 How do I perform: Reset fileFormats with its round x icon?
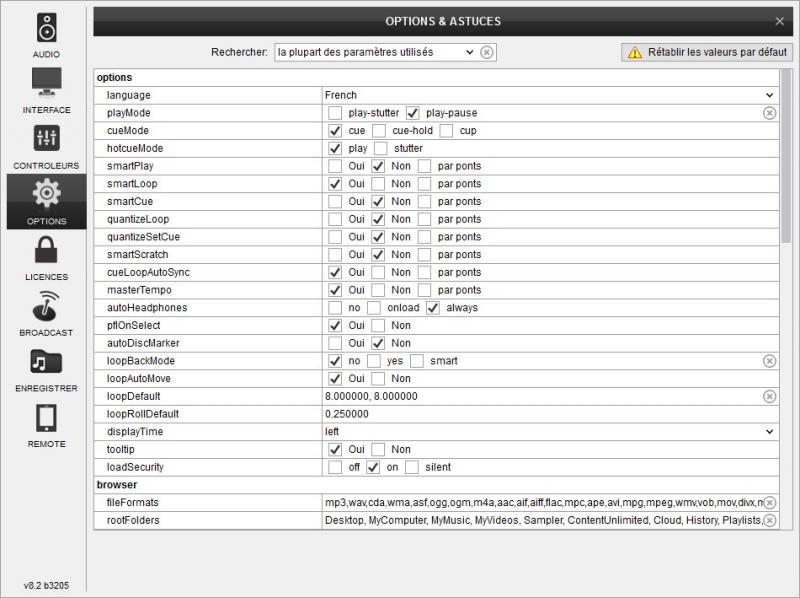769,503
